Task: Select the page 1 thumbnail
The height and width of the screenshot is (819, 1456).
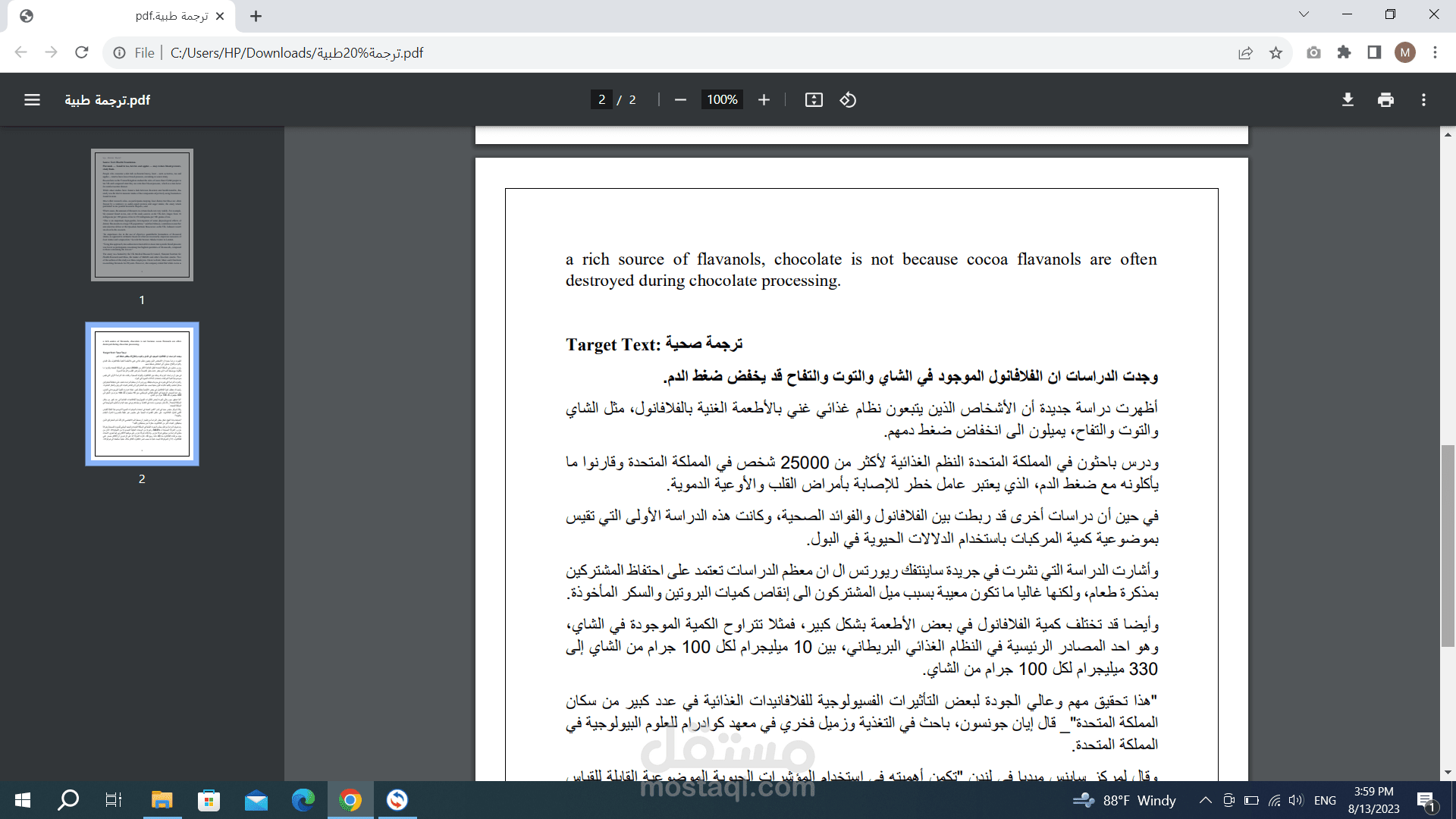Action: pyautogui.click(x=142, y=215)
